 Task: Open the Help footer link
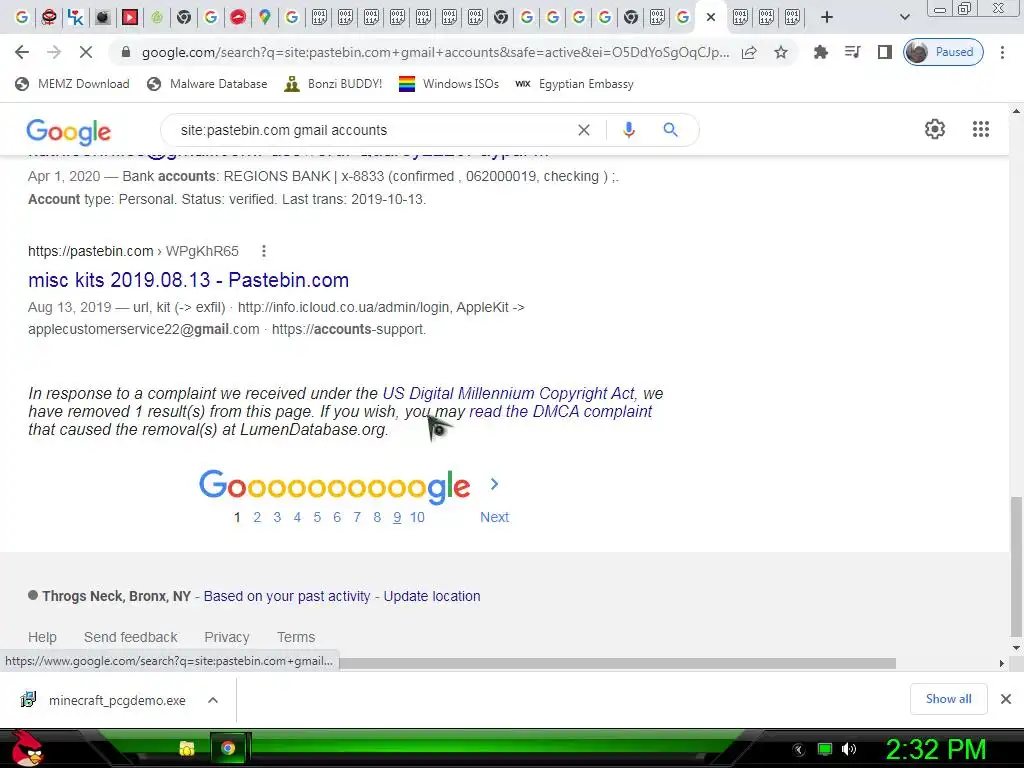(42, 637)
